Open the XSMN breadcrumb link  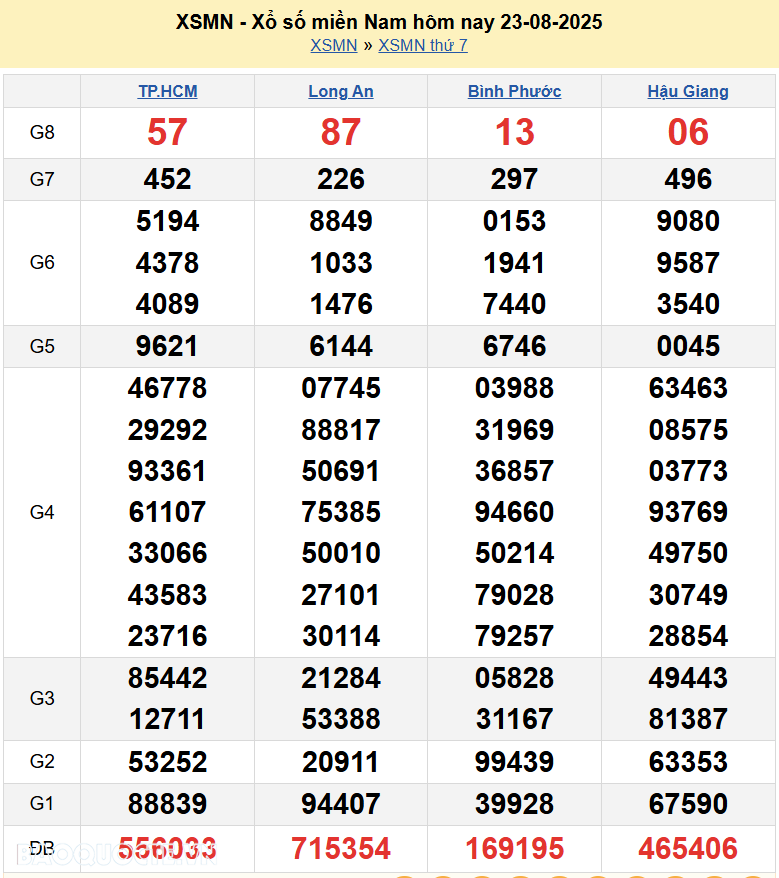(x=333, y=45)
